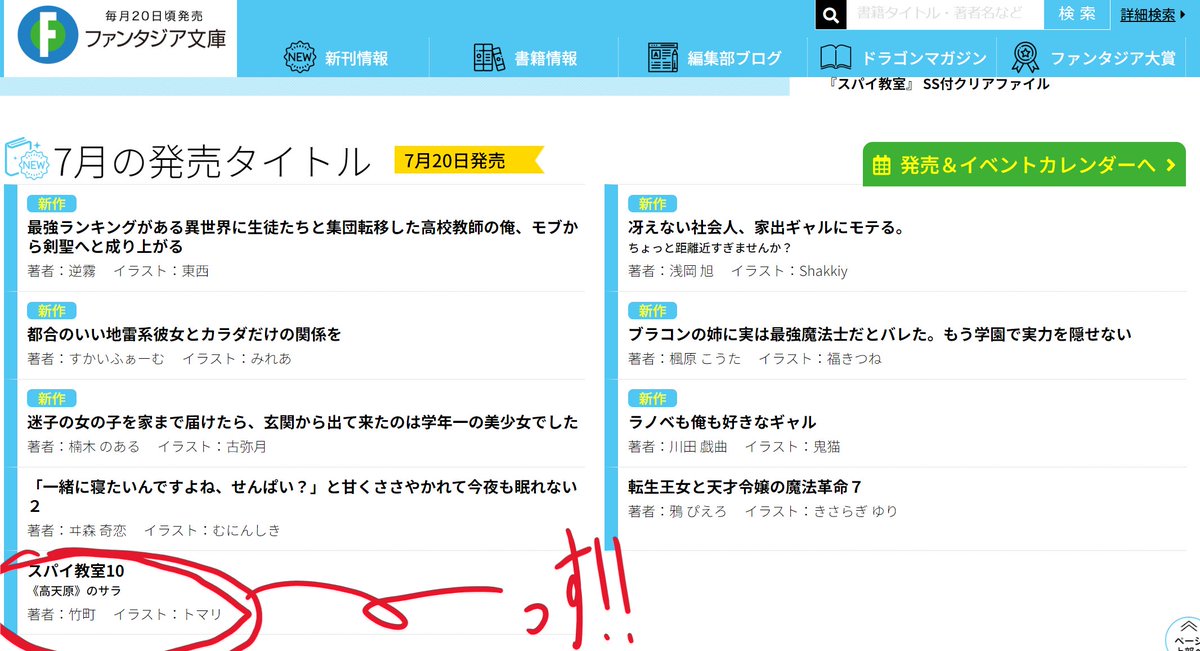Open 都合のいい地雷系彼女とカラダだけの関係を title

[x=184, y=334]
